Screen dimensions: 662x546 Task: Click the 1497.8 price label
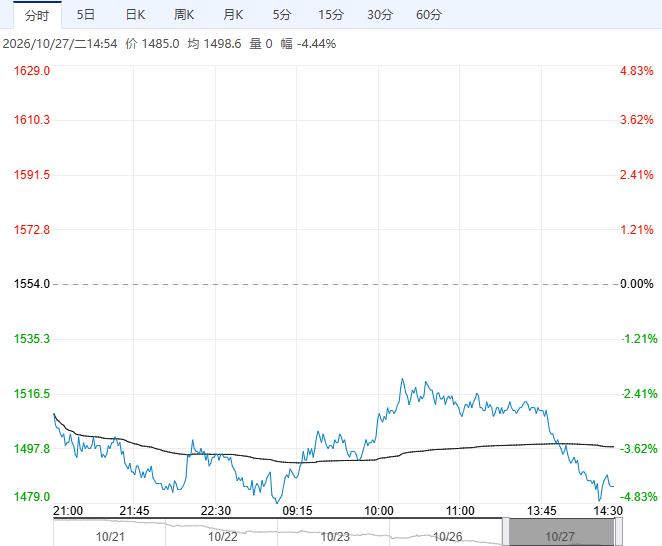click(32, 448)
